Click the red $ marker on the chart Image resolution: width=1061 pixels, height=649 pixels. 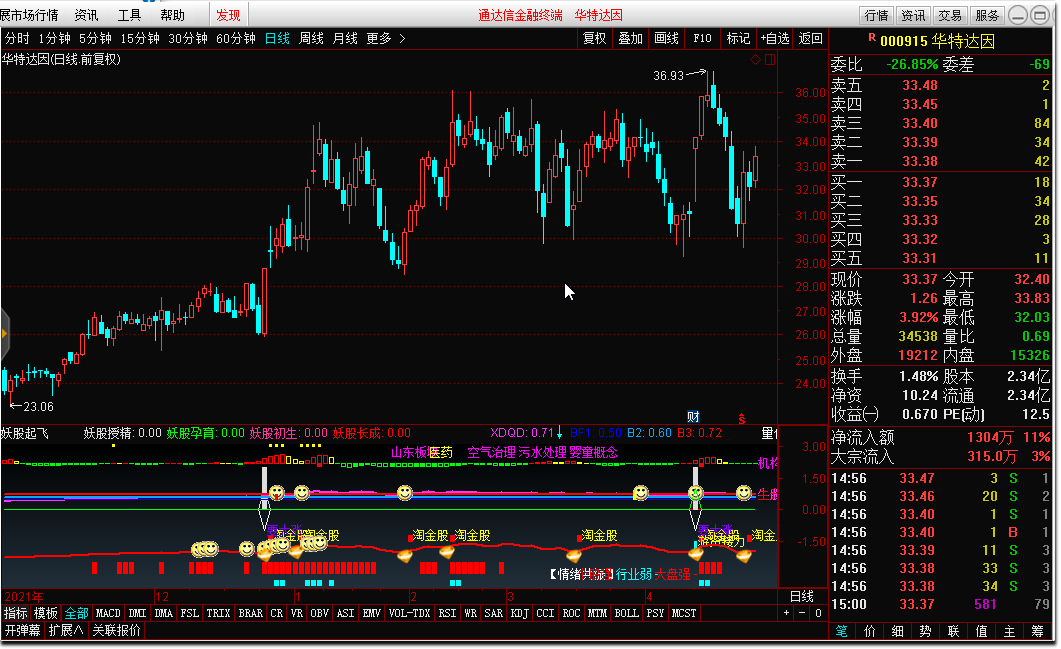[742, 419]
